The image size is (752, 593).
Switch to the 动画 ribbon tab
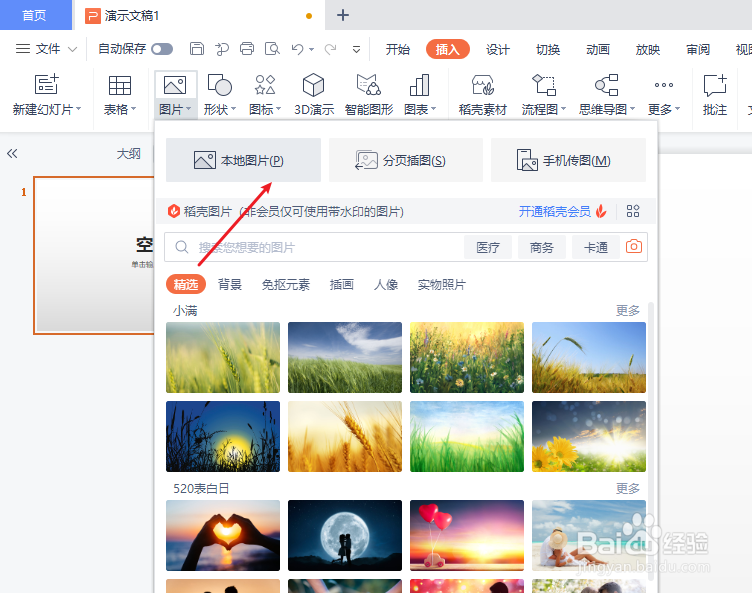click(x=598, y=49)
